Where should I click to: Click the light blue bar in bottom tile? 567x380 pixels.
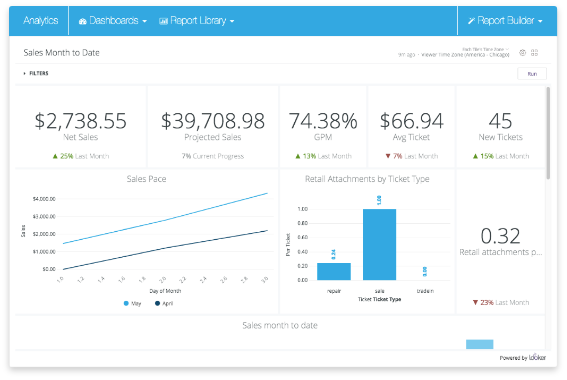[x=479, y=344]
